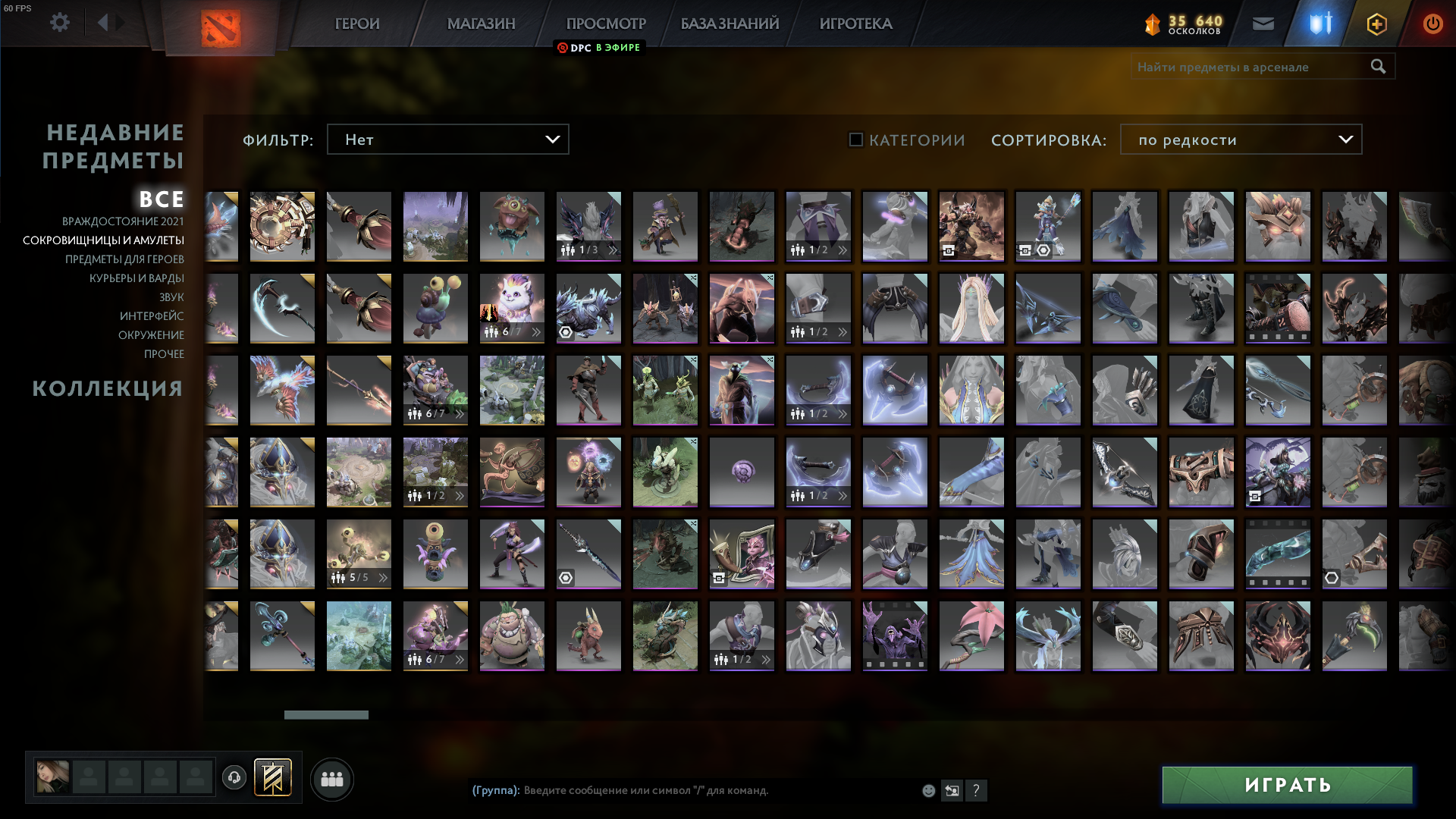Open the Герои menu tab
Image resolution: width=1456 pixels, height=819 pixels.
(357, 24)
